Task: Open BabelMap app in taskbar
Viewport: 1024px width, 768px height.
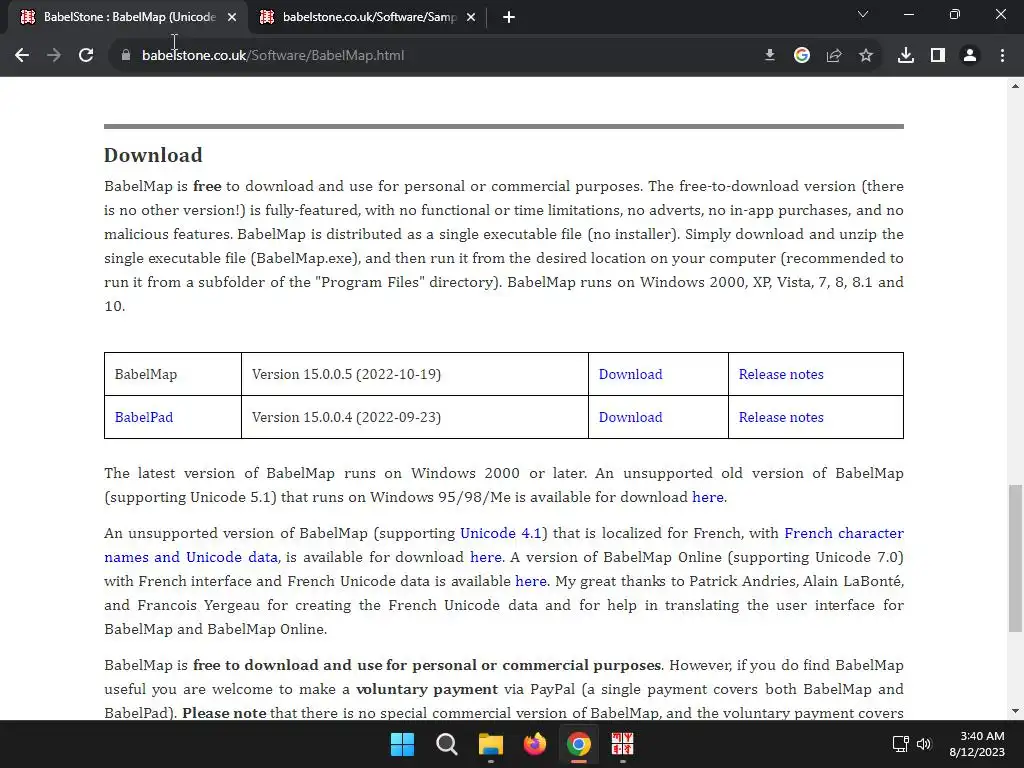Action: pos(622,744)
